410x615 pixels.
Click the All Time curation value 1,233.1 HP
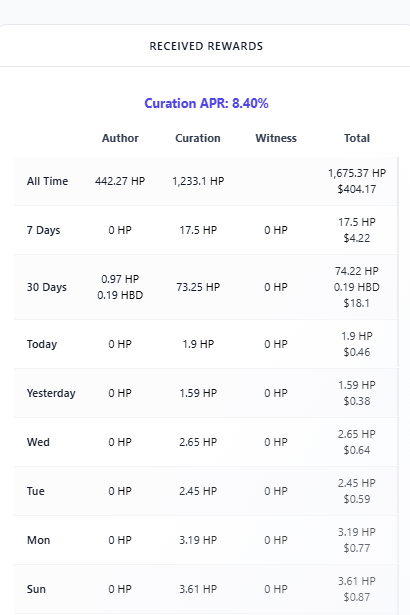click(x=198, y=181)
